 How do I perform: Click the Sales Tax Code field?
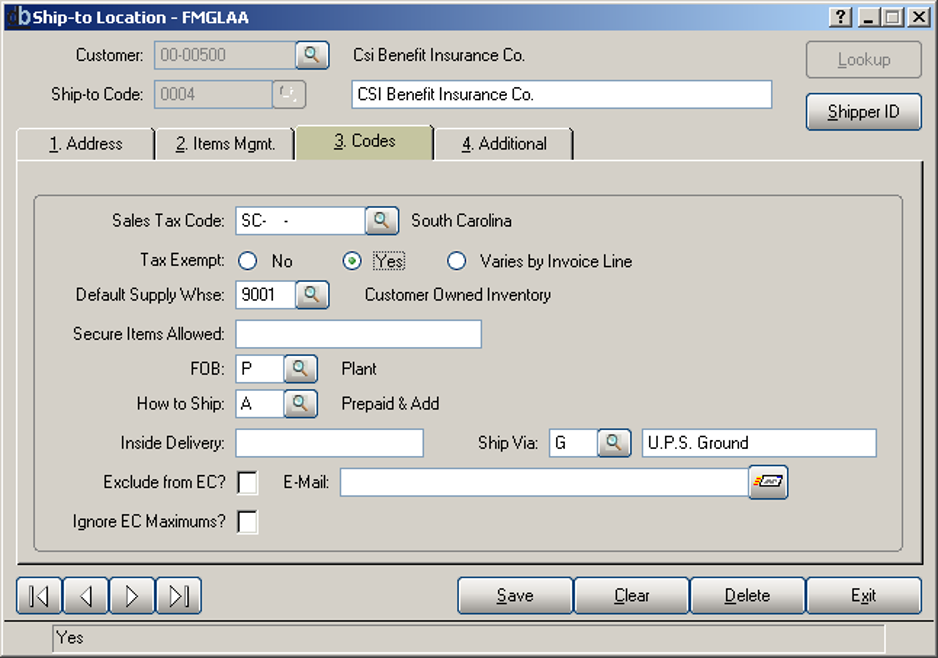300,221
